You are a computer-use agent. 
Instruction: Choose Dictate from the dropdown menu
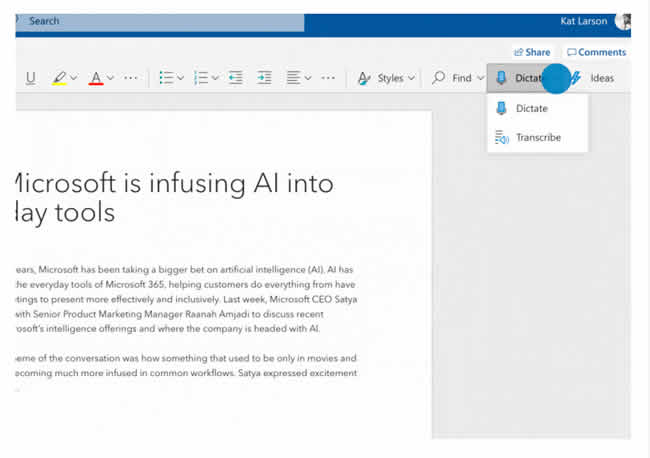pyautogui.click(x=537, y=109)
